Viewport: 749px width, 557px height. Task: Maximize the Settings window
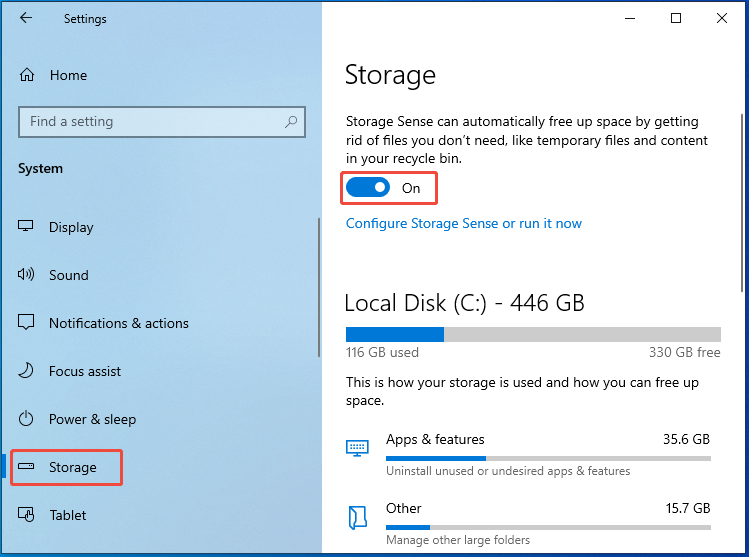676,18
